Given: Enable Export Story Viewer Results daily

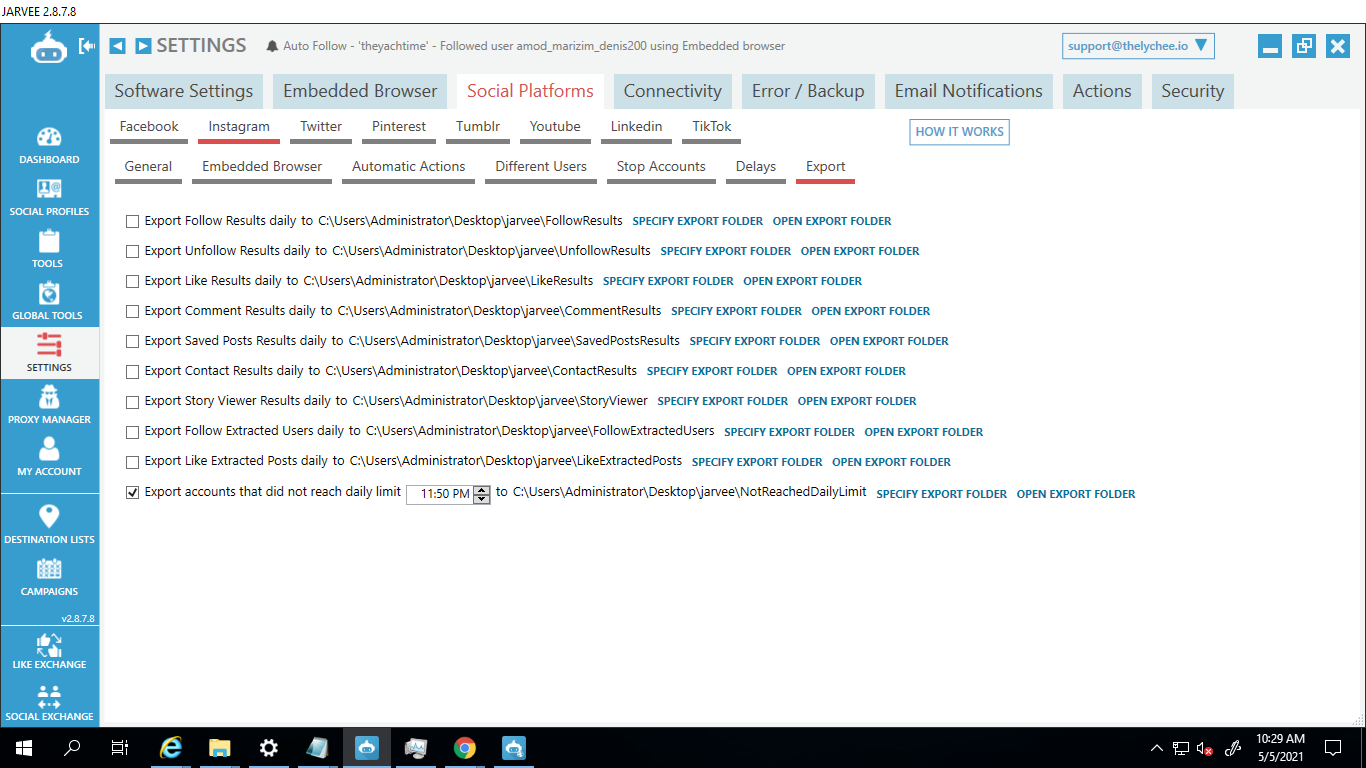Looking at the screenshot, I should (x=132, y=401).
